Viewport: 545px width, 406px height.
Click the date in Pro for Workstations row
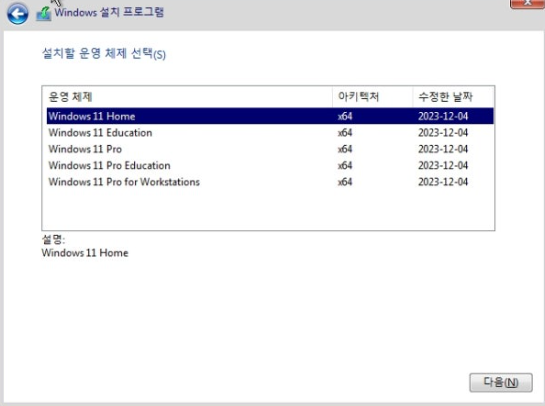coord(443,182)
